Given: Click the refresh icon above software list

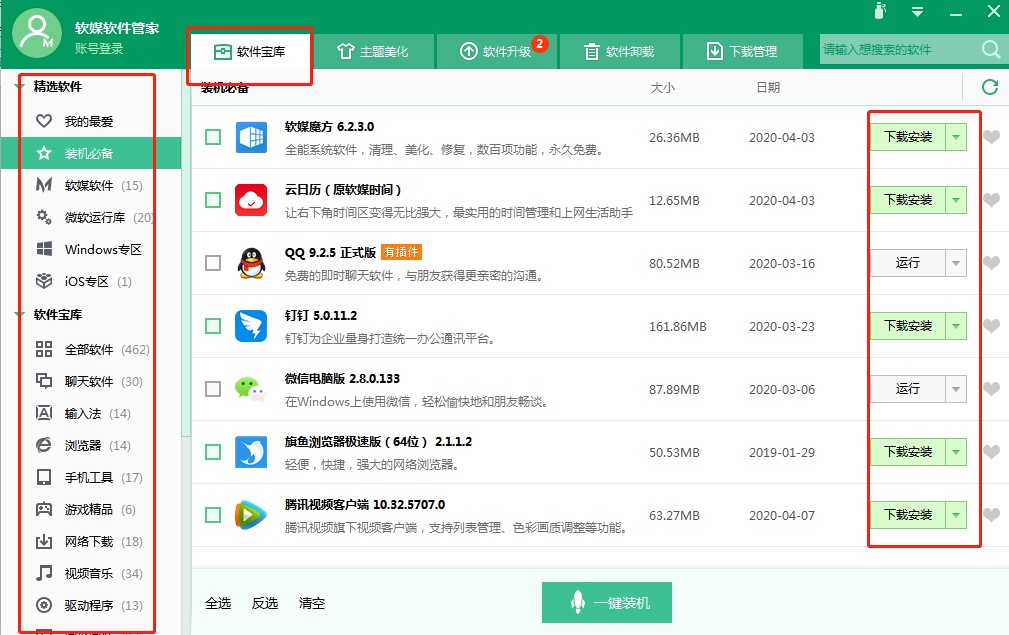Looking at the screenshot, I should 989,88.
